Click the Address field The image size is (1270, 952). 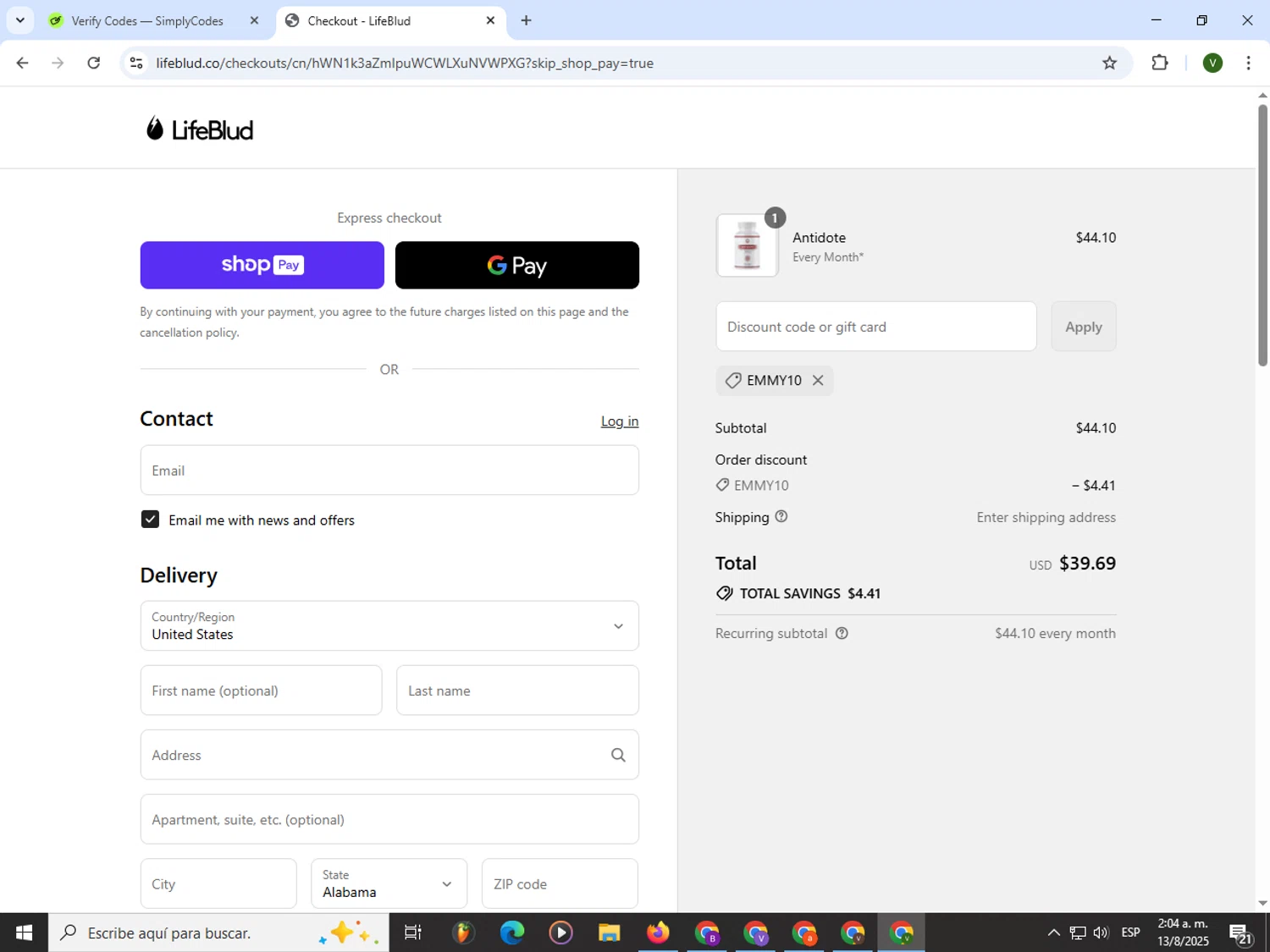pyautogui.click(x=389, y=755)
